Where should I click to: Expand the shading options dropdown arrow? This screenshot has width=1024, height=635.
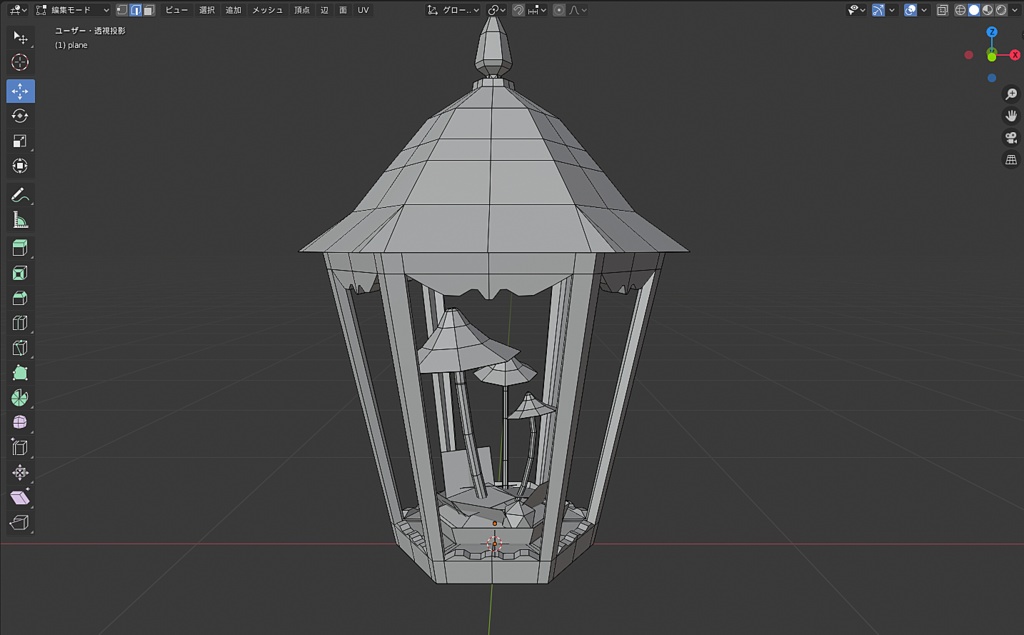coord(1014,10)
